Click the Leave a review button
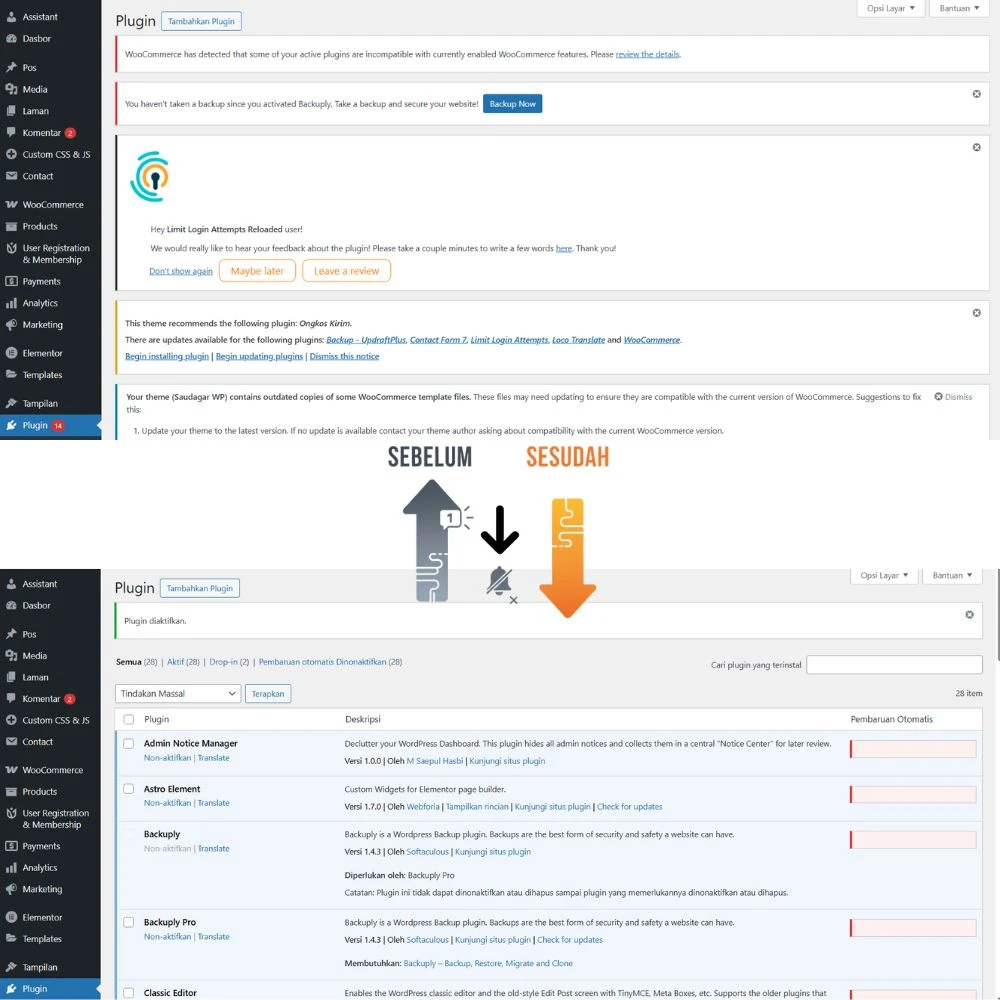Image resolution: width=1000 pixels, height=1000 pixels. pyautogui.click(x=346, y=271)
